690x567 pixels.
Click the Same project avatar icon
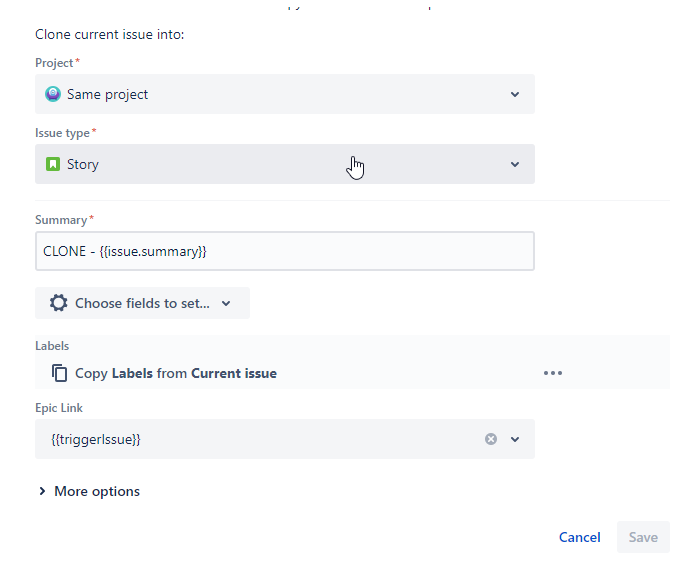53,94
